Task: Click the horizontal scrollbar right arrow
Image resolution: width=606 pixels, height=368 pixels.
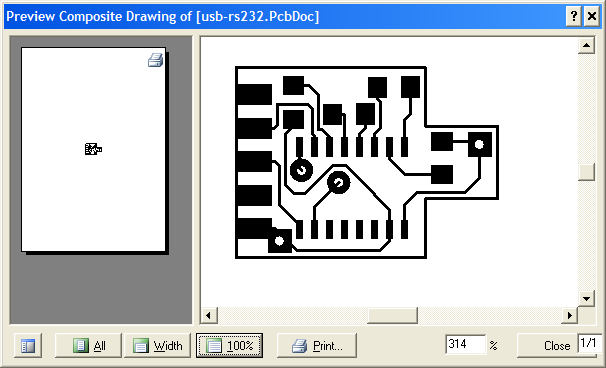Action: point(569,315)
